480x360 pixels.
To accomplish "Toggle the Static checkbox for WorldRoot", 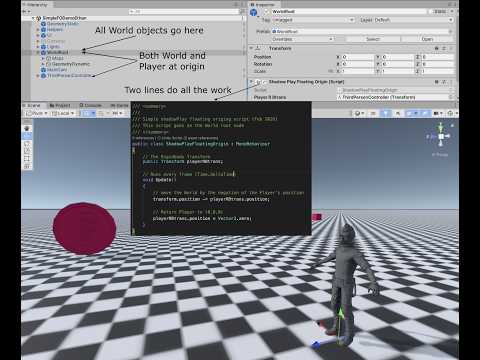I will click(x=430, y=11).
